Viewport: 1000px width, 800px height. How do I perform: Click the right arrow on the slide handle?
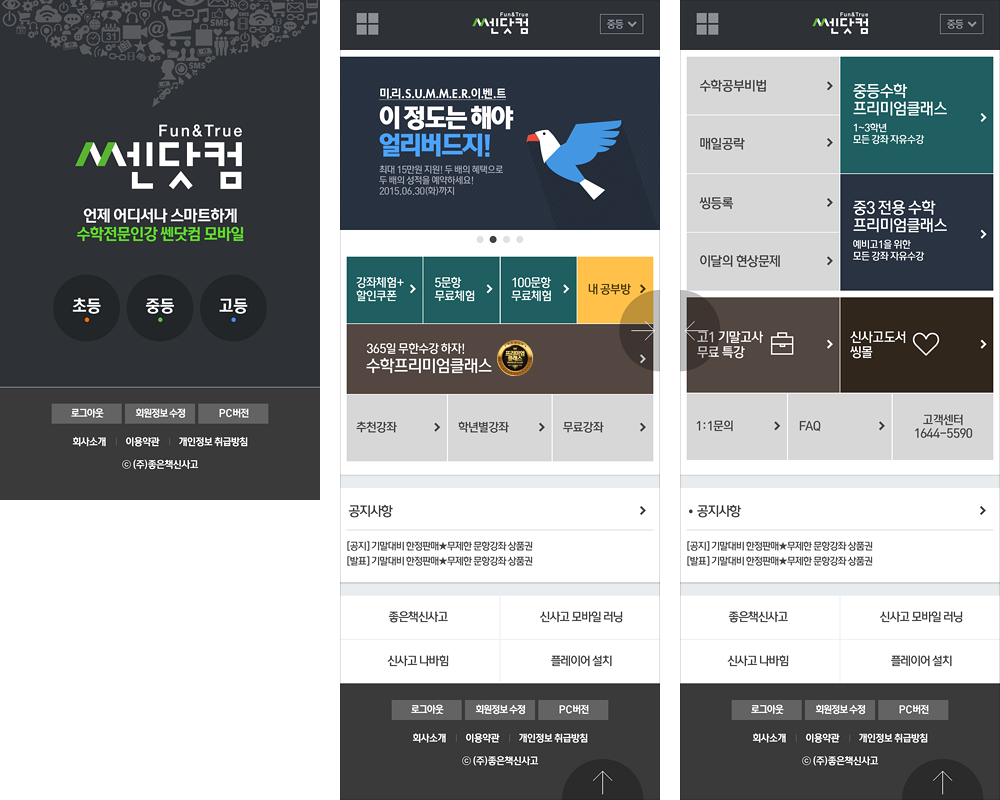pyautogui.click(x=642, y=330)
